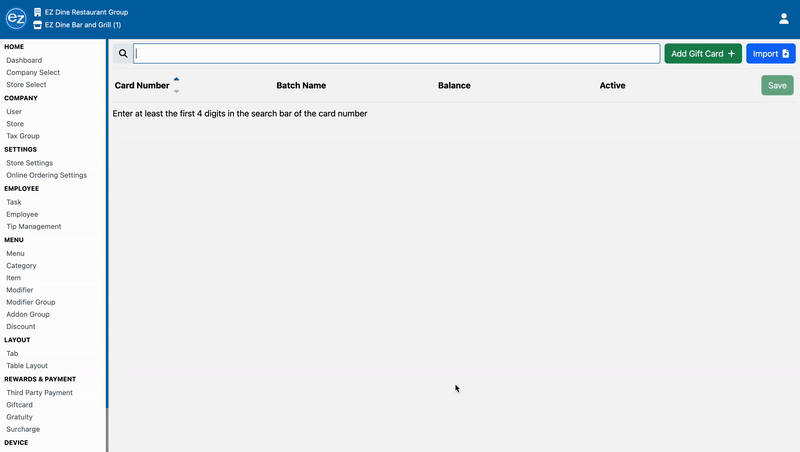Click the Batch Name column header
800x452 pixels.
[301, 85]
